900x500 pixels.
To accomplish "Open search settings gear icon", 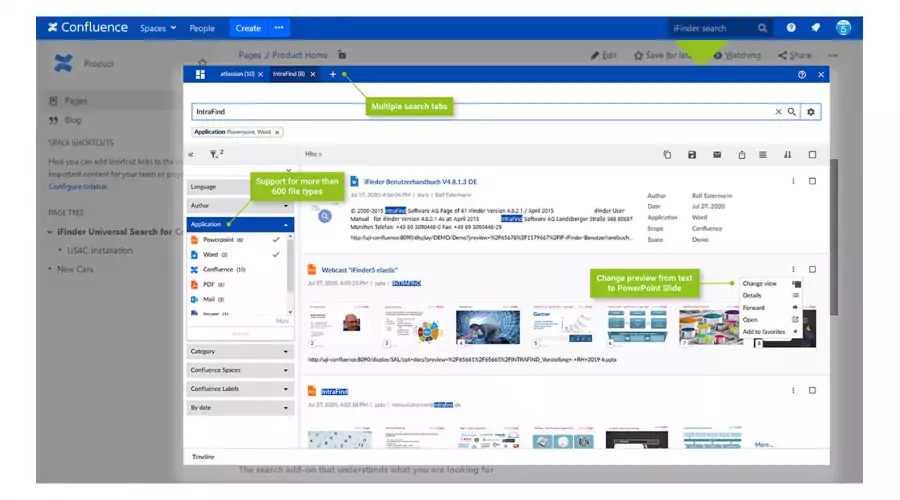I will click(x=810, y=112).
